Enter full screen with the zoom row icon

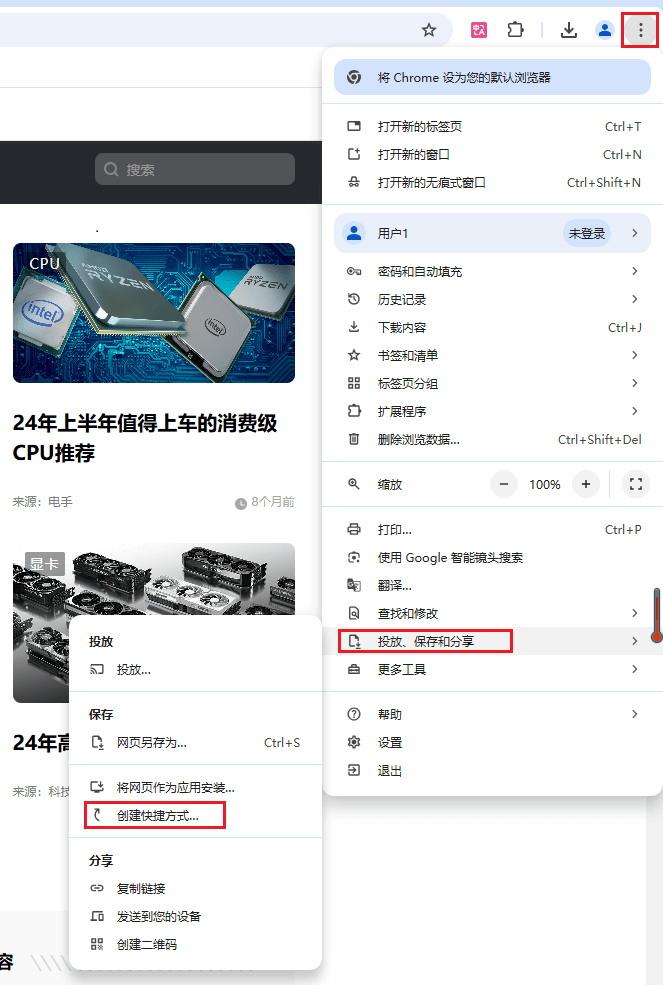click(635, 484)
